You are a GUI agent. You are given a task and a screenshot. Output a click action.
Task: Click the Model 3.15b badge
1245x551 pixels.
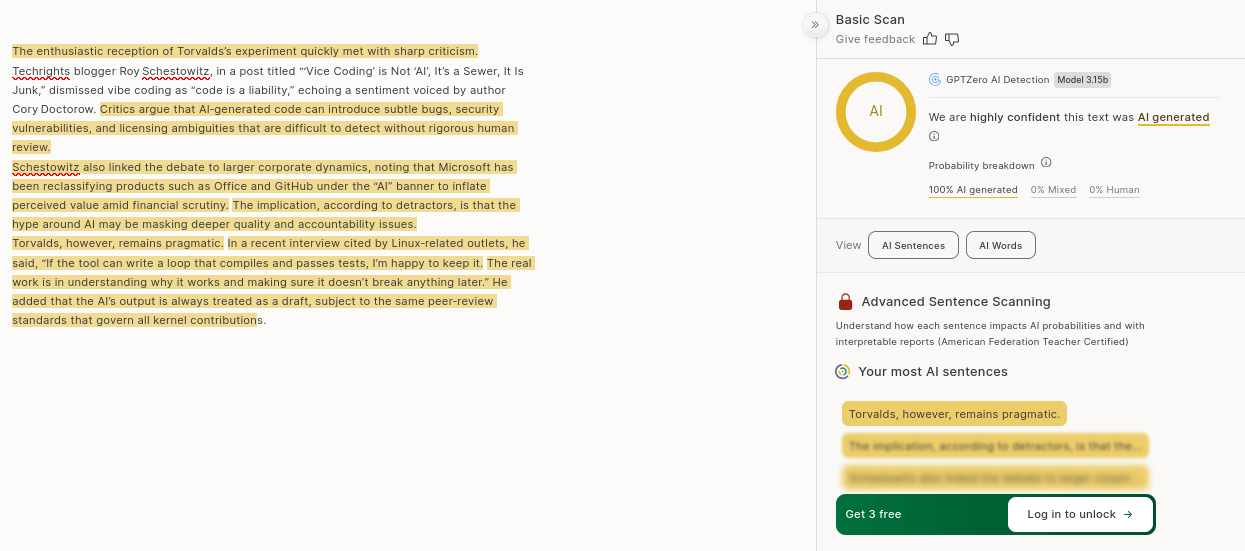(1083, 80)
